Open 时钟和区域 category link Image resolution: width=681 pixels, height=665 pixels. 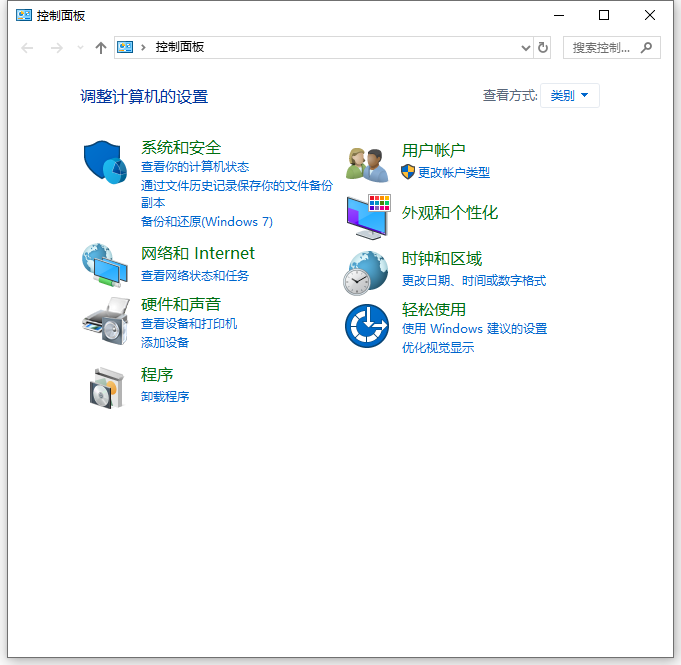[442, 258]
